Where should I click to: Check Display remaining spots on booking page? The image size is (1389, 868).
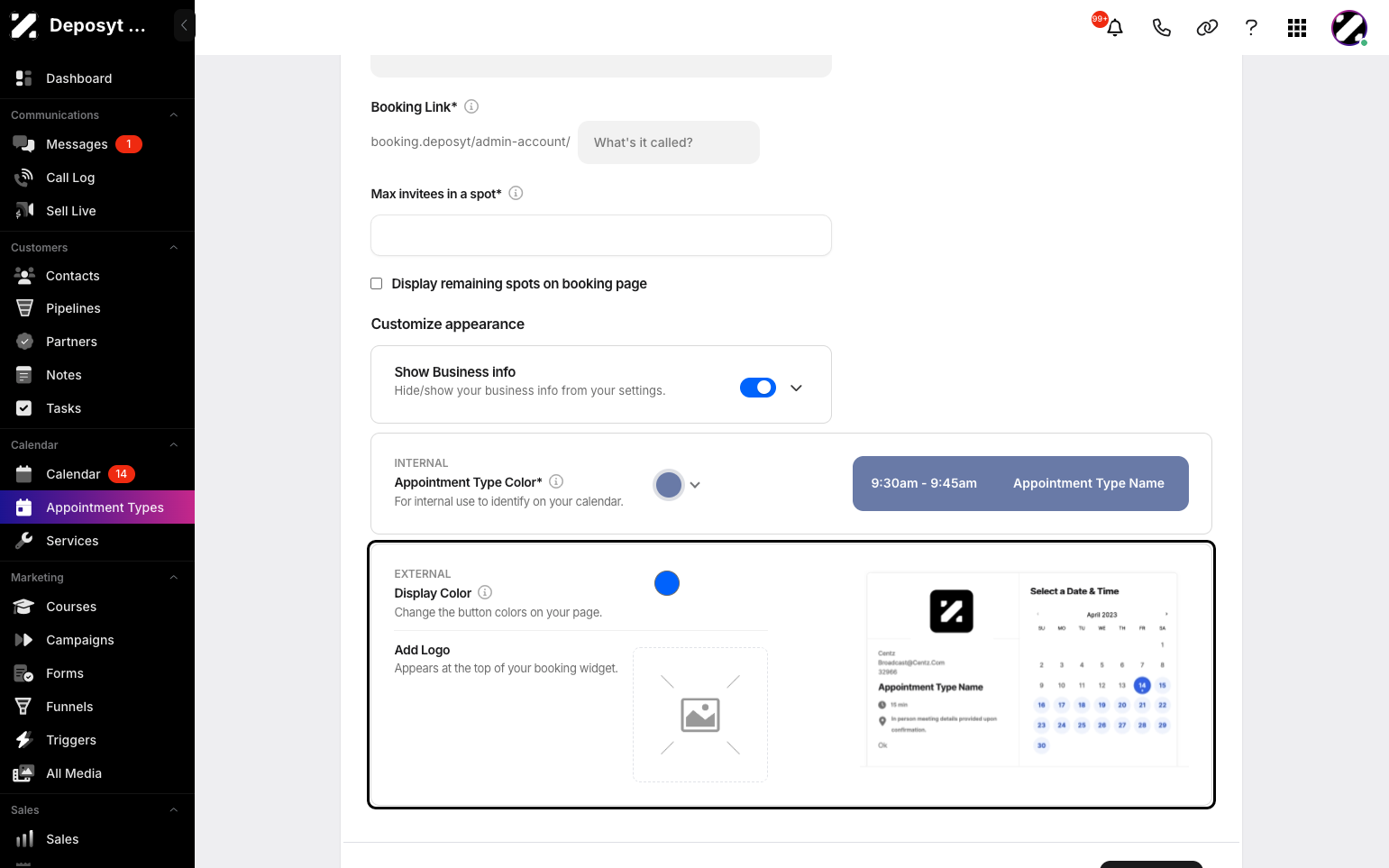click(x=377, y=284)
